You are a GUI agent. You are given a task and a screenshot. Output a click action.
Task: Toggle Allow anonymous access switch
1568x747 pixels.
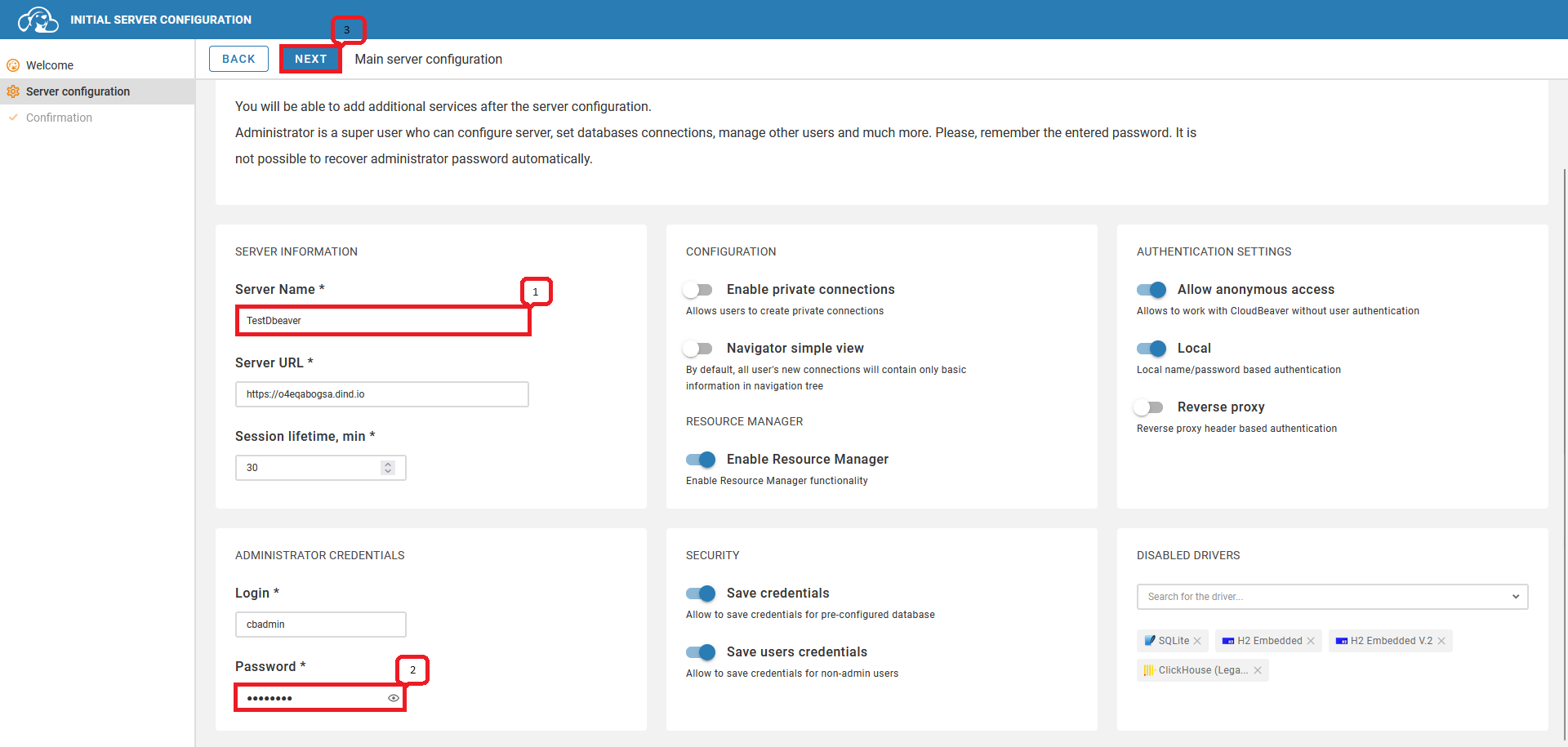pyautogui.click(x=1151, y=290)
